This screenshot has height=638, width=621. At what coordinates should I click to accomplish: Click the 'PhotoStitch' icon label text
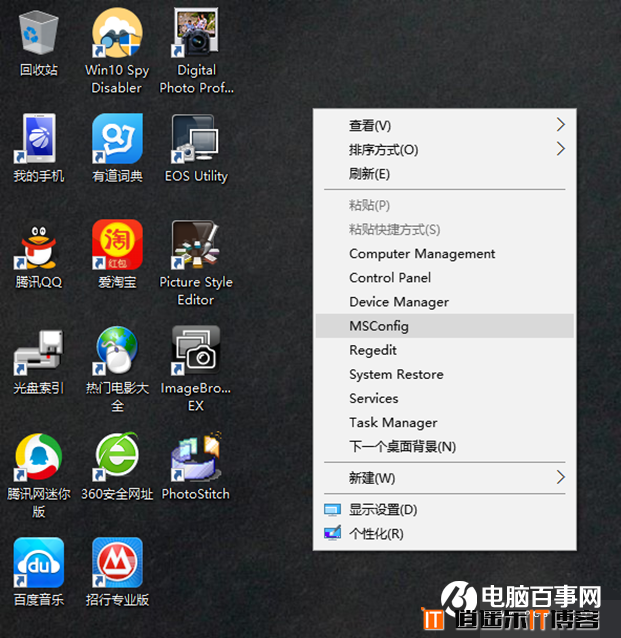coord(196,494)
